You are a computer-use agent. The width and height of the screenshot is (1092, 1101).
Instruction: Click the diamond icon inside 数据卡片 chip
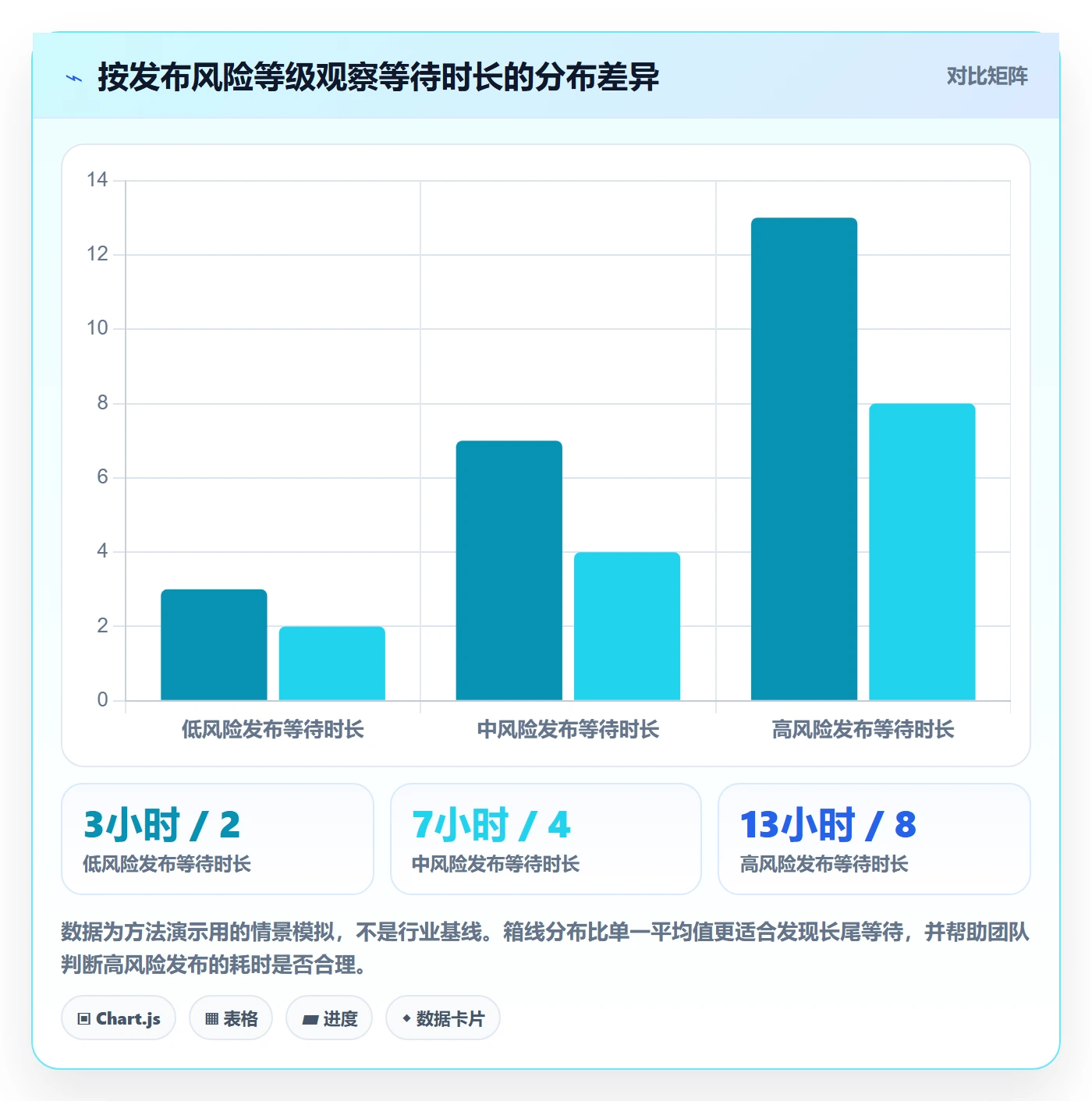(406, 1018)
